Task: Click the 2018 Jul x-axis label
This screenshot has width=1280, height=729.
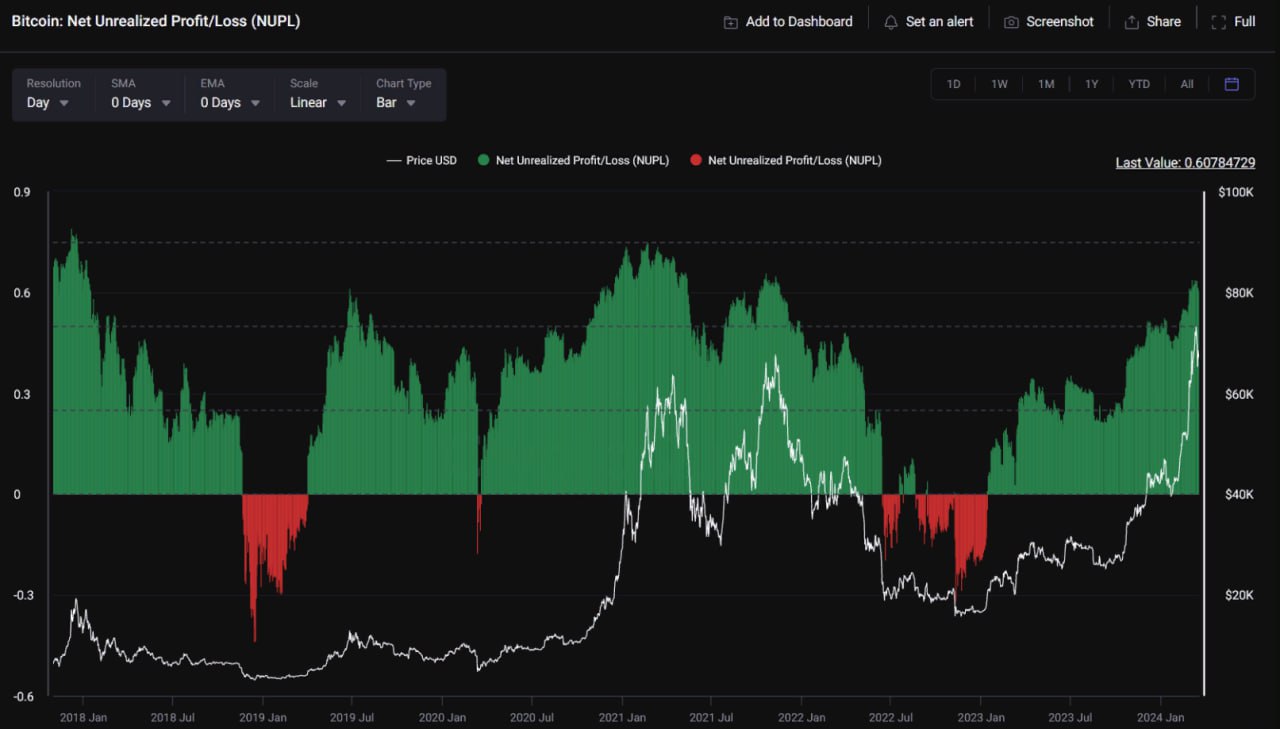Action: 172,717
